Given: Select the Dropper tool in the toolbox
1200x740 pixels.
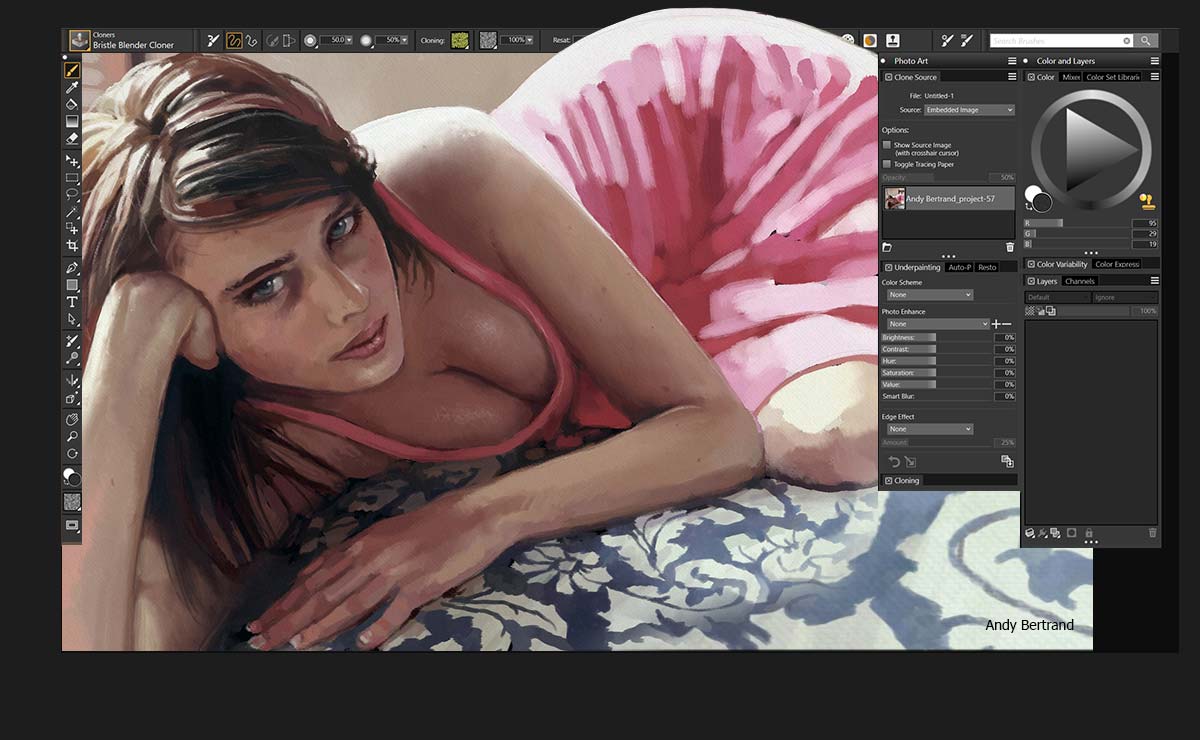Looking at the screenshot, I should coord(71,86).
